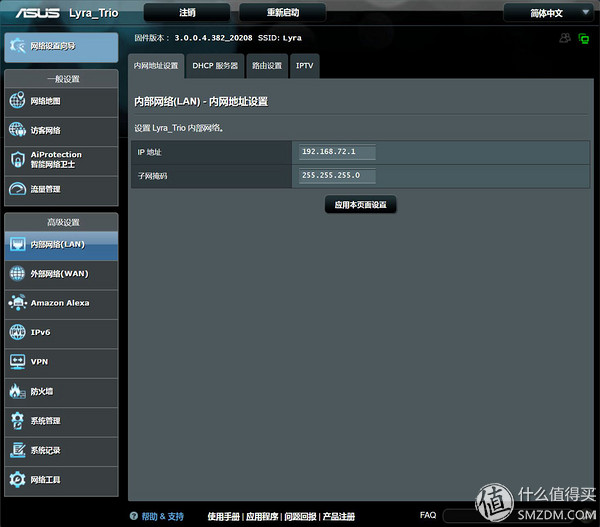This screenshot has width=600, height=527.
Task: Click the System Log (系统记录) icon
Action: pos(17,450)
